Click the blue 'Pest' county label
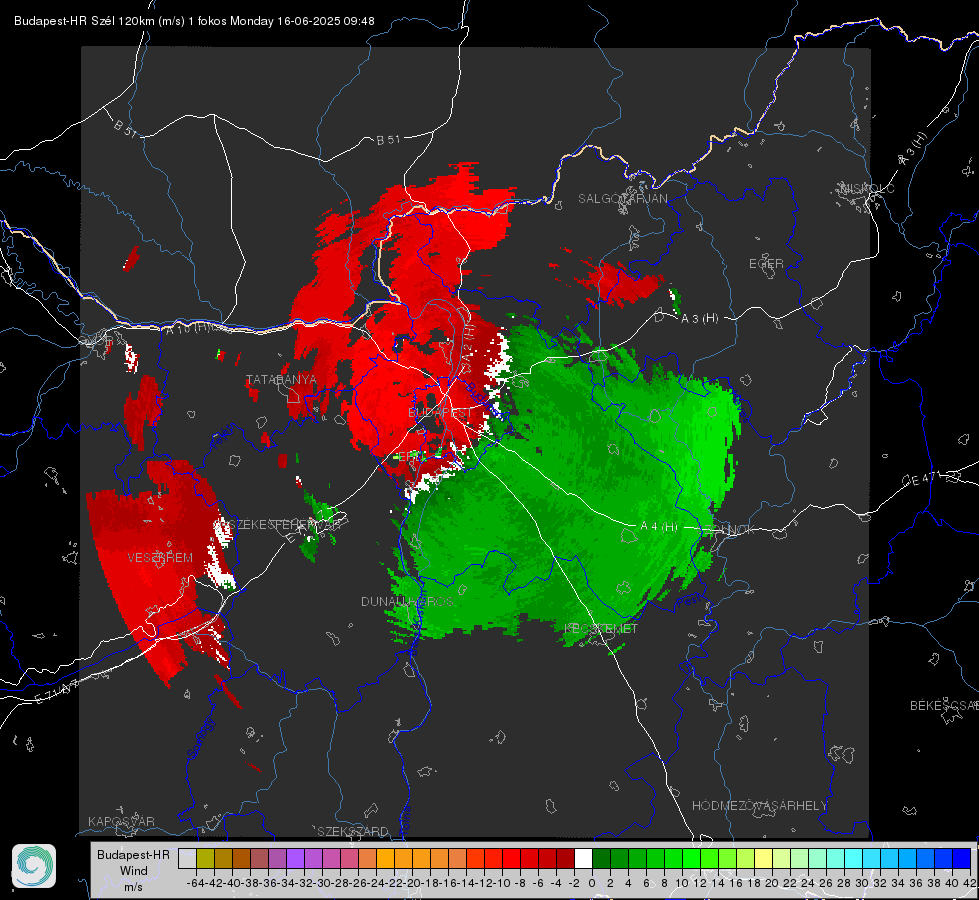The width and height of the screenshot is (979, 900). pos(688,602)
